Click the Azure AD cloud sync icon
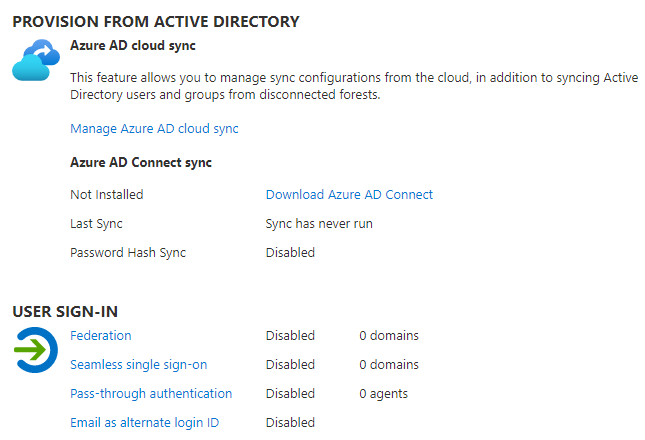 pos(36,60)
